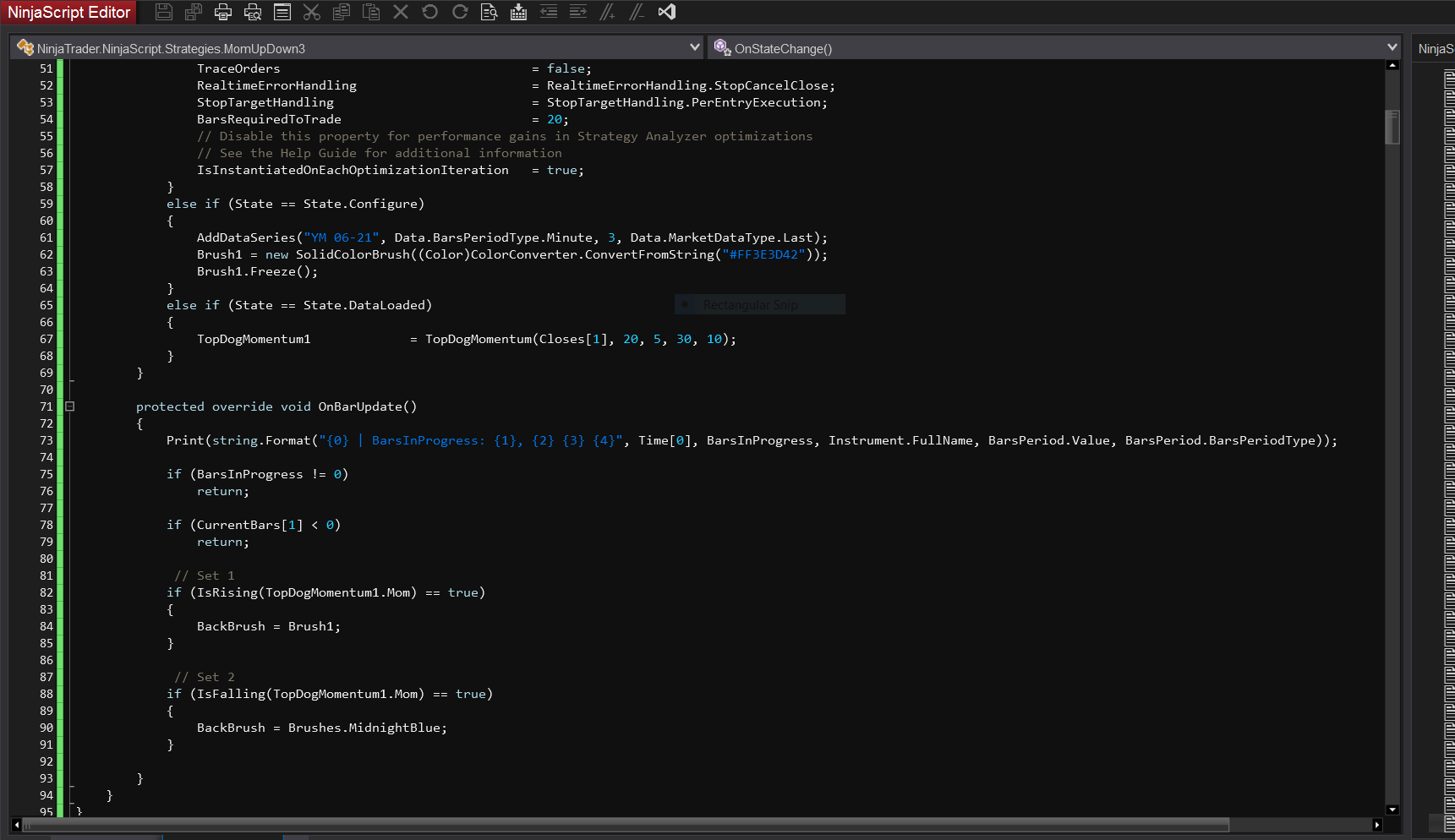Cut selection with the scissors icon
Image resolution: width=1455 pixels, height=840 pixels.
click(312, 12)
